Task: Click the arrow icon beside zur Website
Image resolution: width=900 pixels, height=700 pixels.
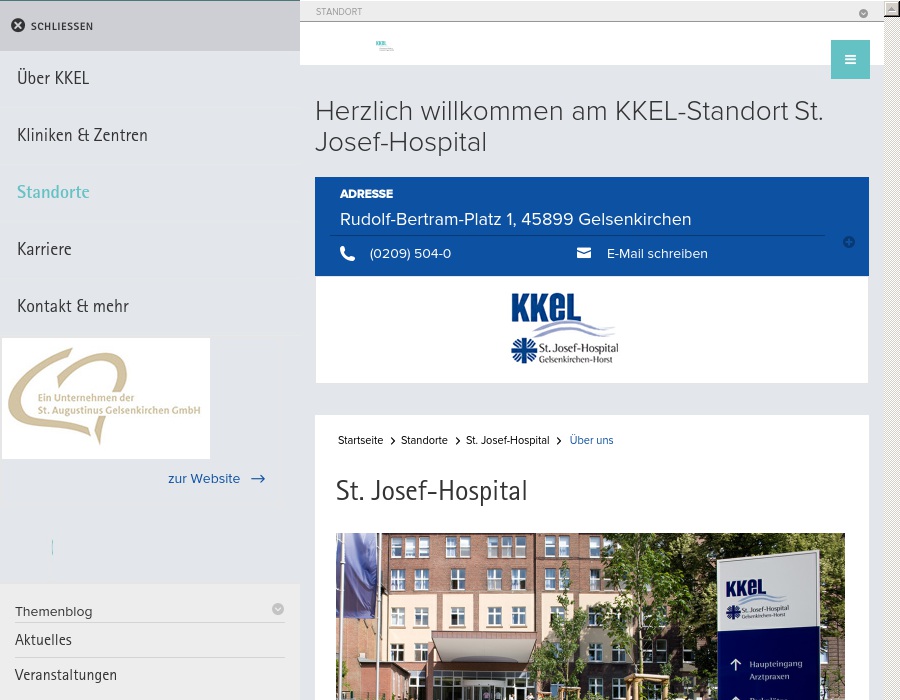Action: pyautogui.click(x=257, y=478)
